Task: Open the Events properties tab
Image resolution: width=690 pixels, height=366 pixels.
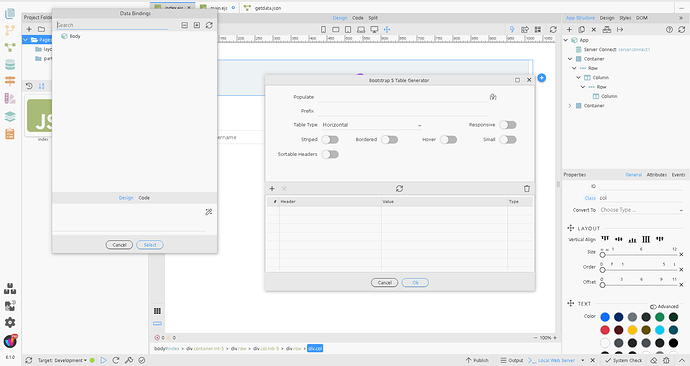Action: (678, 175)
